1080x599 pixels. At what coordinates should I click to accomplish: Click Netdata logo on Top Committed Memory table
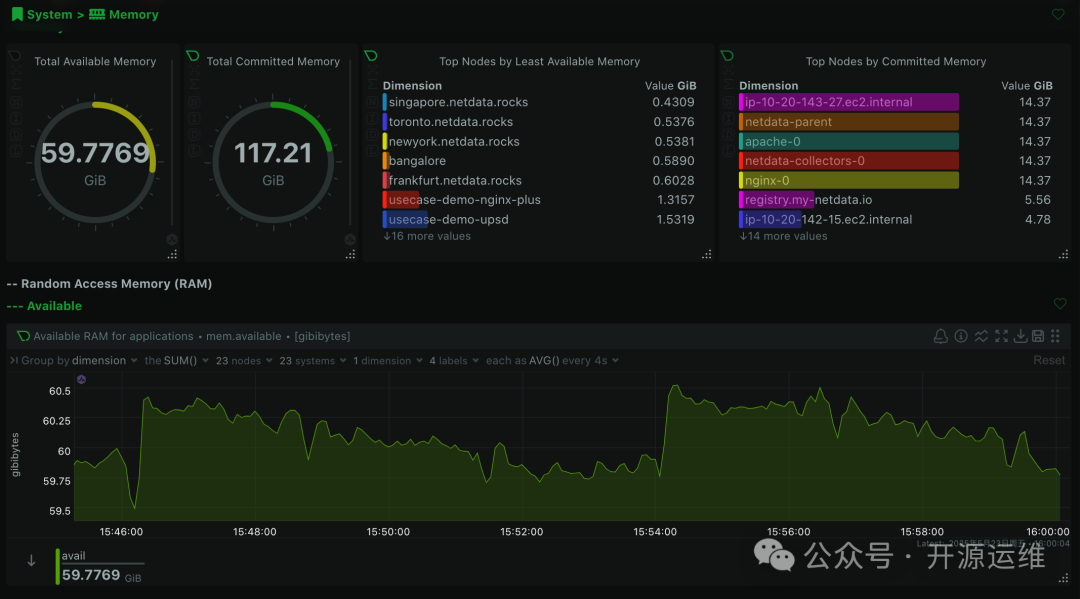point(727,56)
